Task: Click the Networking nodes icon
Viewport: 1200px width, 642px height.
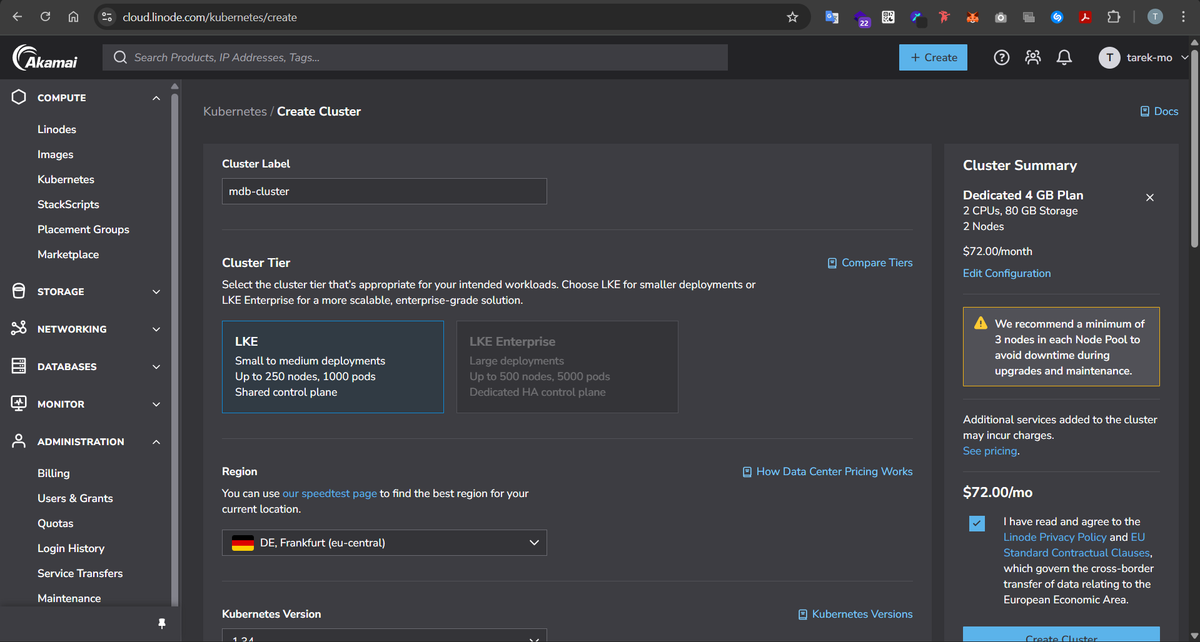Action: (x=19, y=329)
